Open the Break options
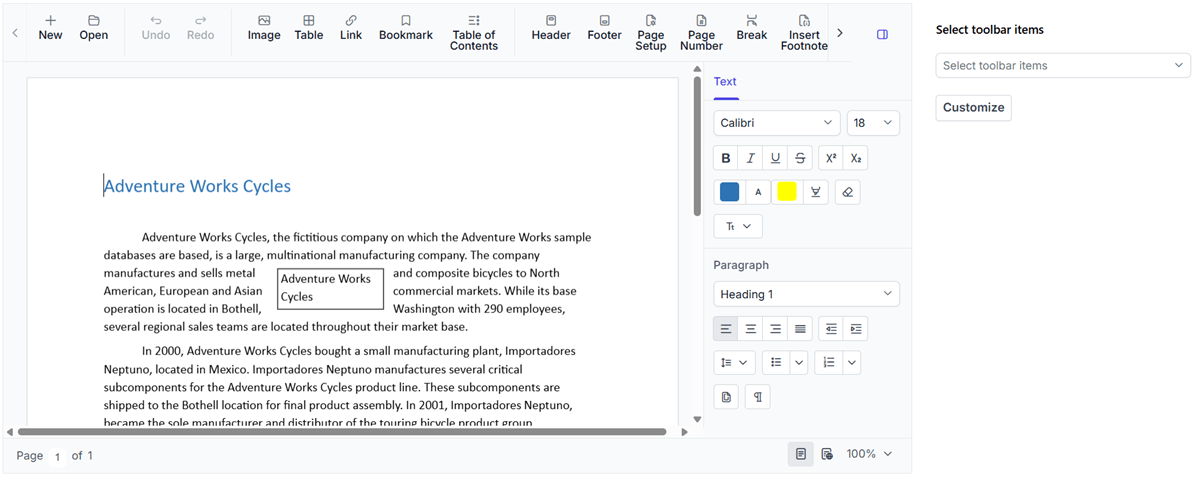Image resolution: width=1200 pixels, height=478 pixels. 752,28
